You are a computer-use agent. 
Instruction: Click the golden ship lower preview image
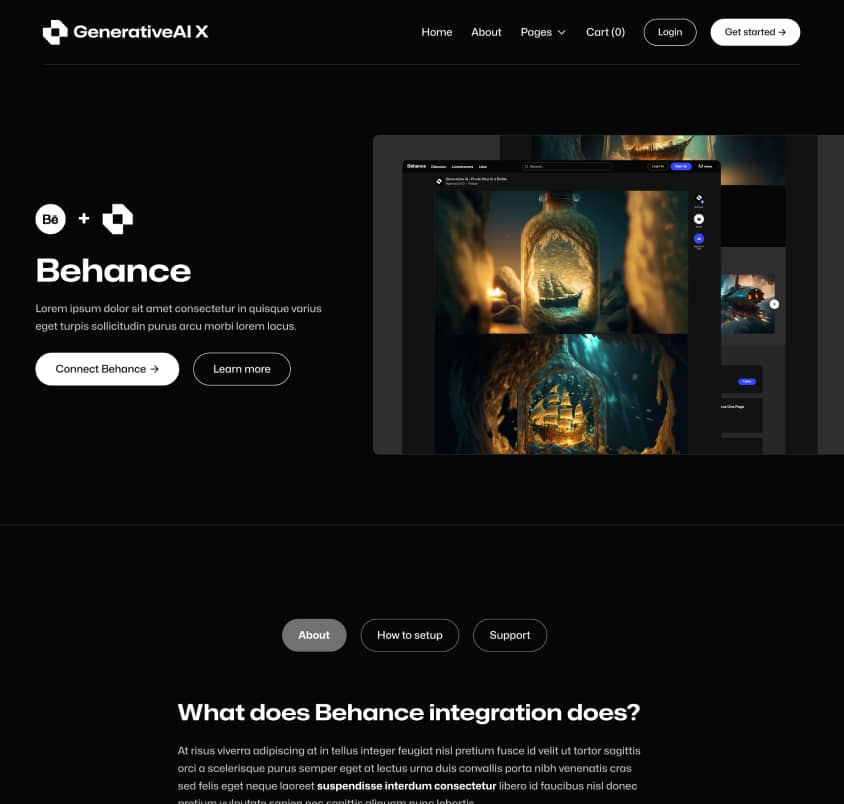click(x=561, y=394)
